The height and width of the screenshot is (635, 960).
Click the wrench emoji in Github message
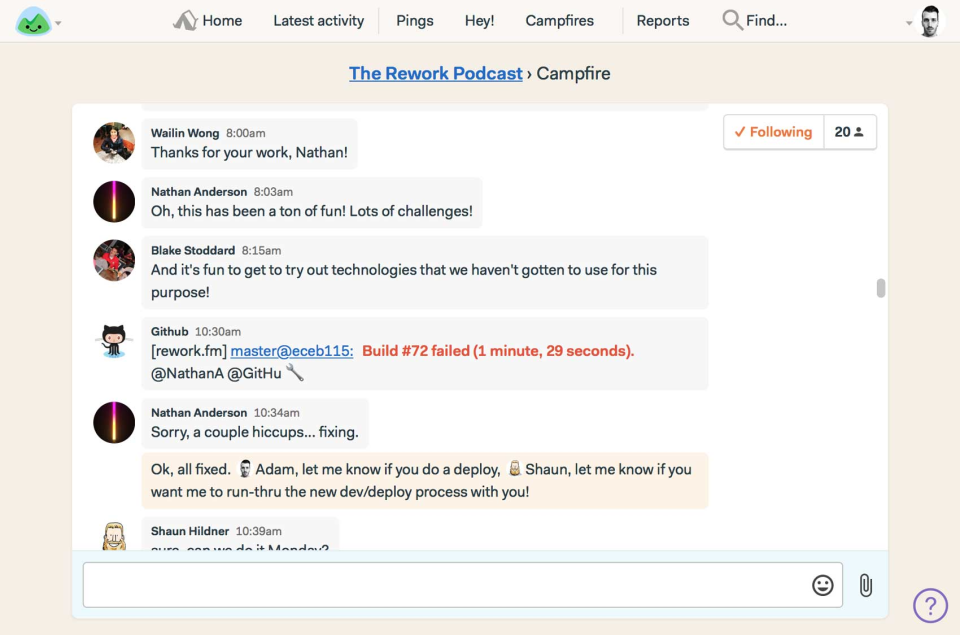[295, 372]
